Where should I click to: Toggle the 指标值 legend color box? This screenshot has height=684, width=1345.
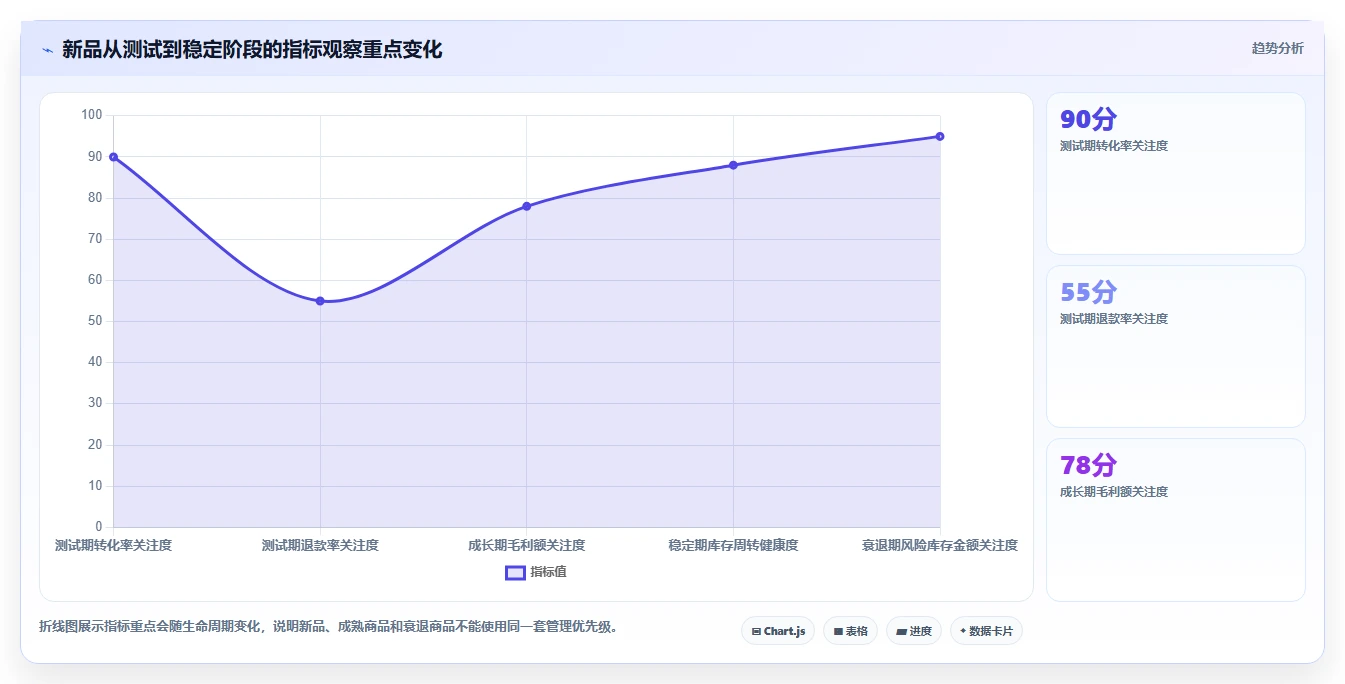click(x=515, y=572)
